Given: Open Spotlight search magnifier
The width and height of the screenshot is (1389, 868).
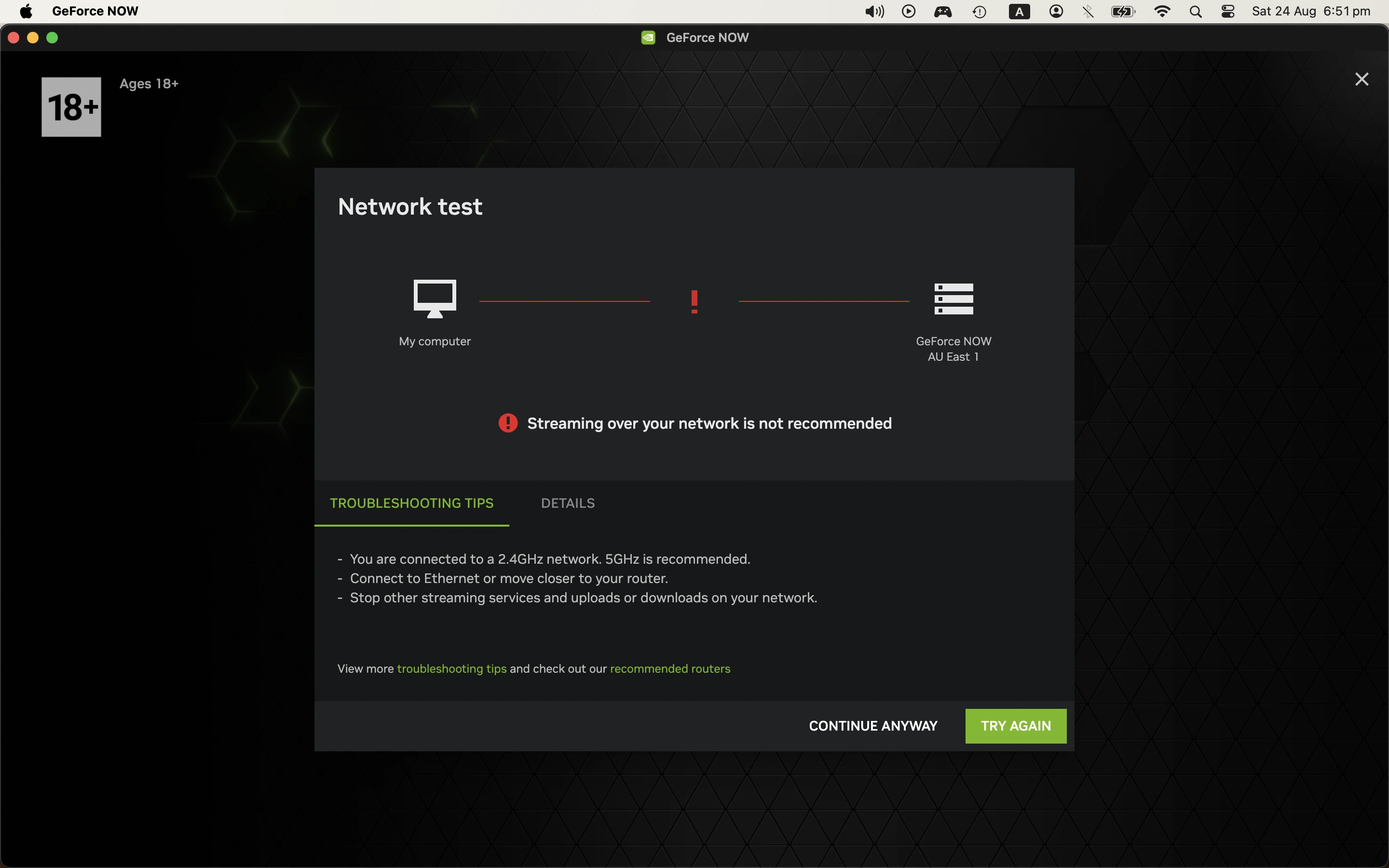Looking at the screenshot, I should pyautogui.click(x=1196, y=12).
